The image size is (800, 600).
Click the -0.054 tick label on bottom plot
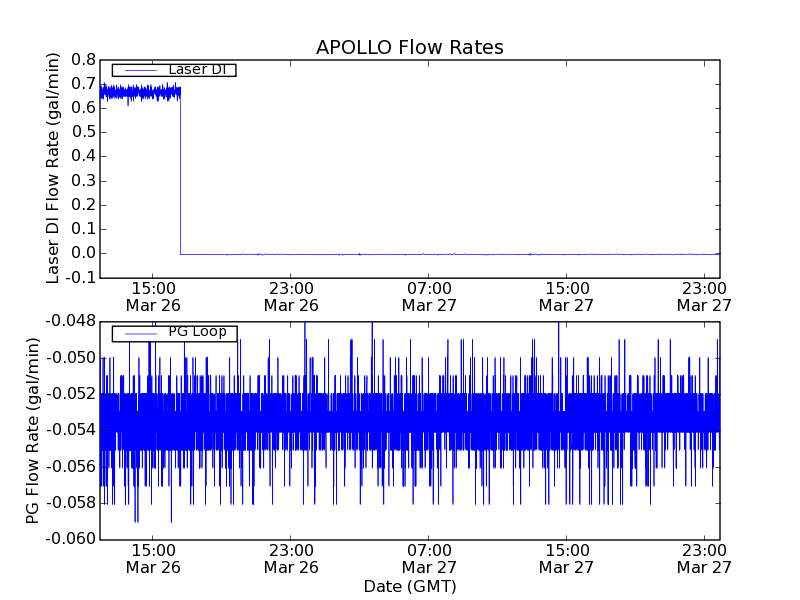click(71, 430)
